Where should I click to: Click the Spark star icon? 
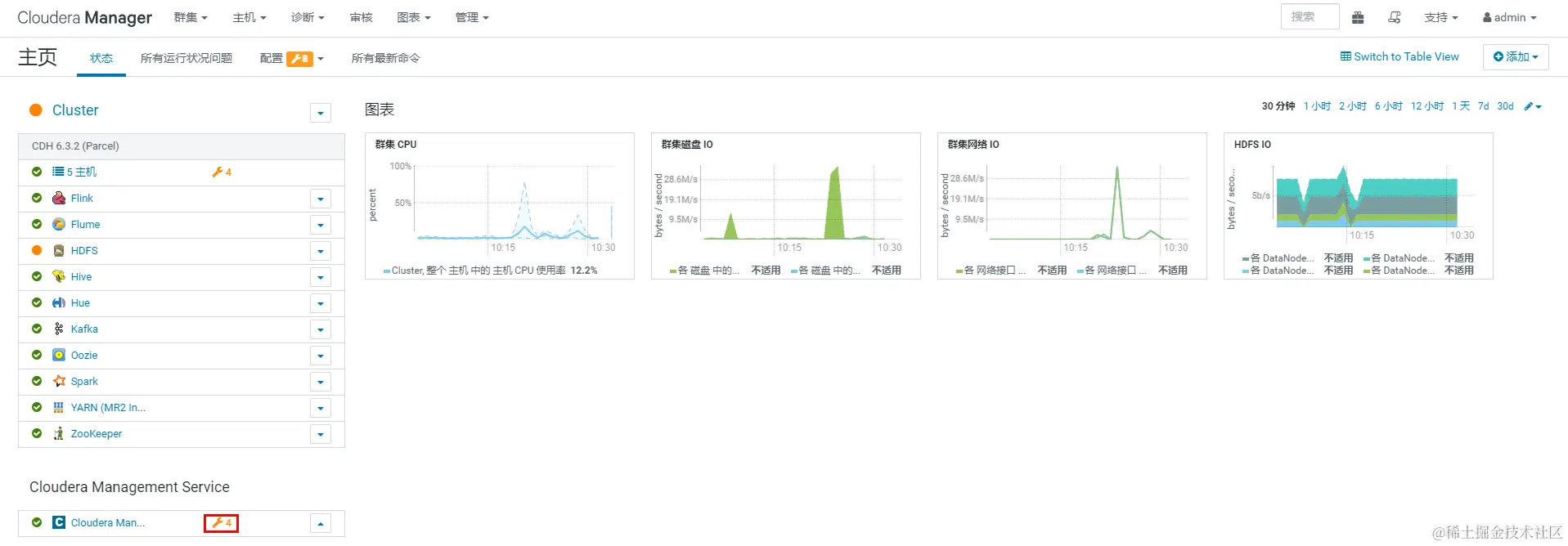[59, 381]
